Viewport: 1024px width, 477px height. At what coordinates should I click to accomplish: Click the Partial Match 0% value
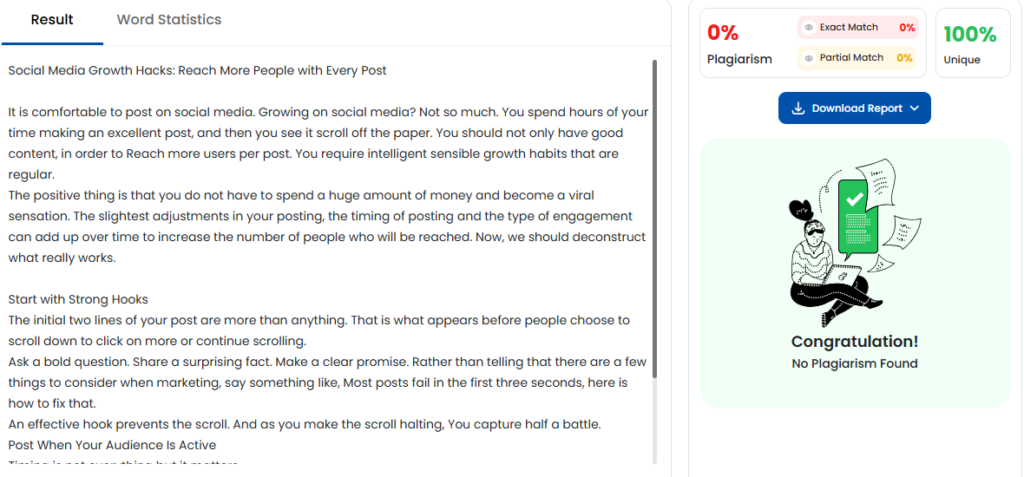(x=904, y=58)
